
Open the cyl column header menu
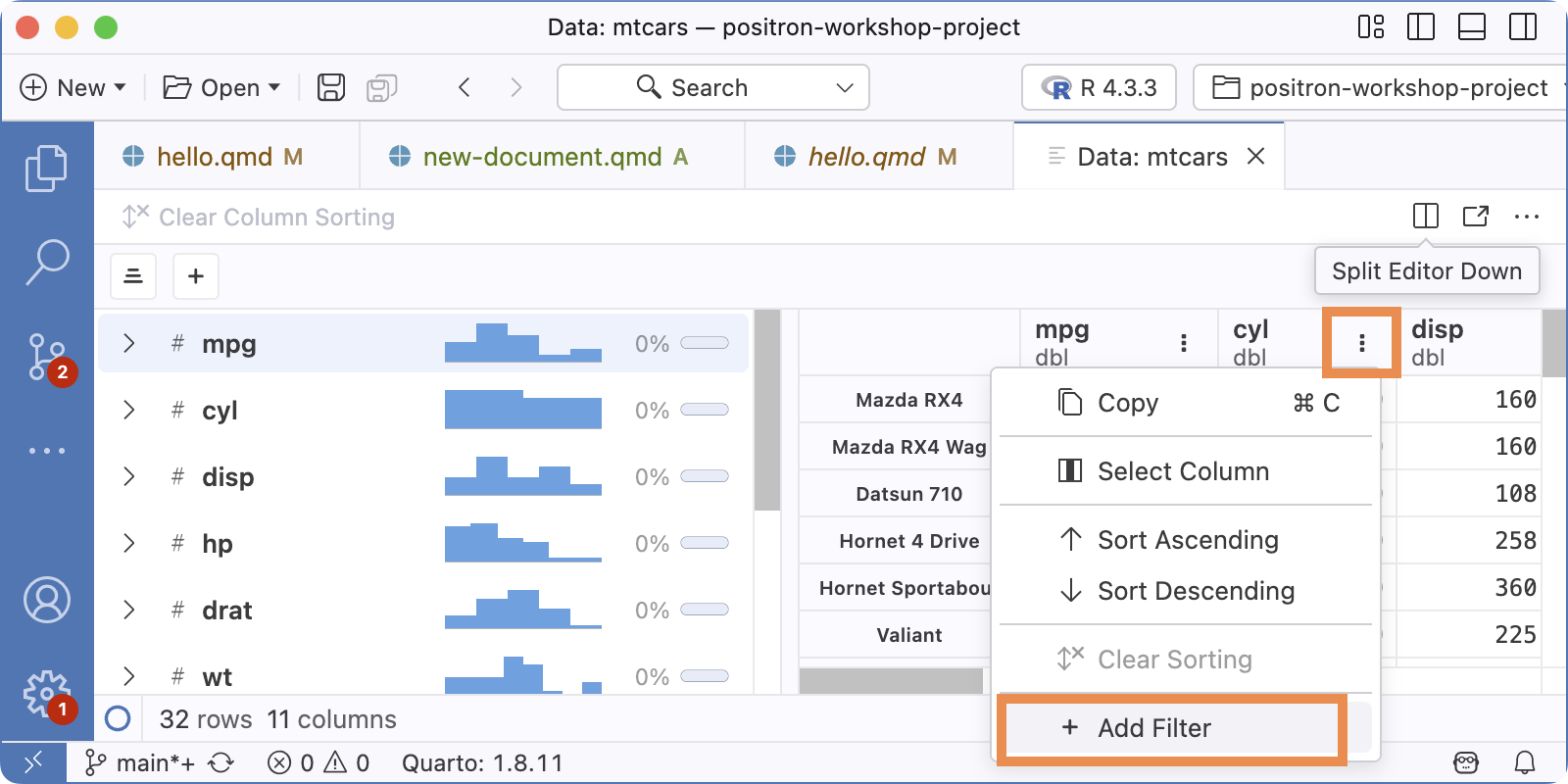point(1362,343)
